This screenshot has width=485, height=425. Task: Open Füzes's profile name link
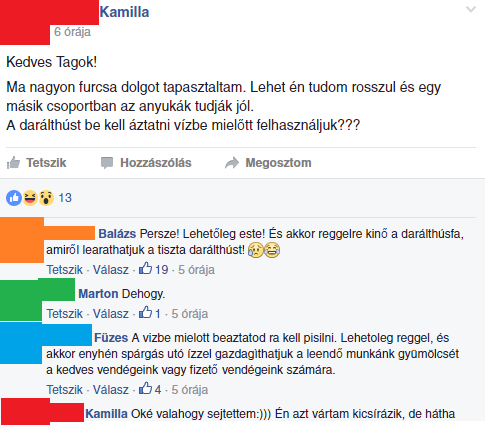111,338
